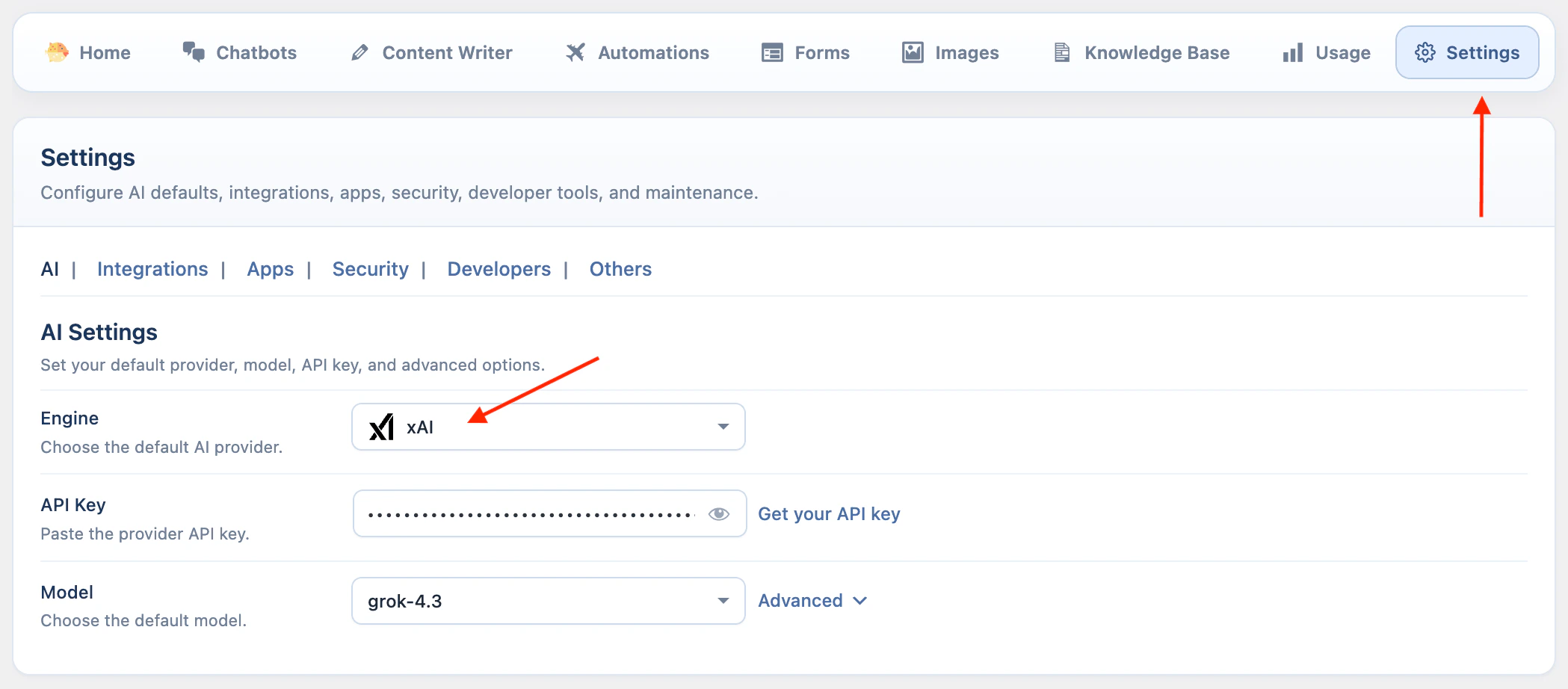Viewport: 1568px width, 689px height.
Task: Open the Forms section
Action: point(806,52)
